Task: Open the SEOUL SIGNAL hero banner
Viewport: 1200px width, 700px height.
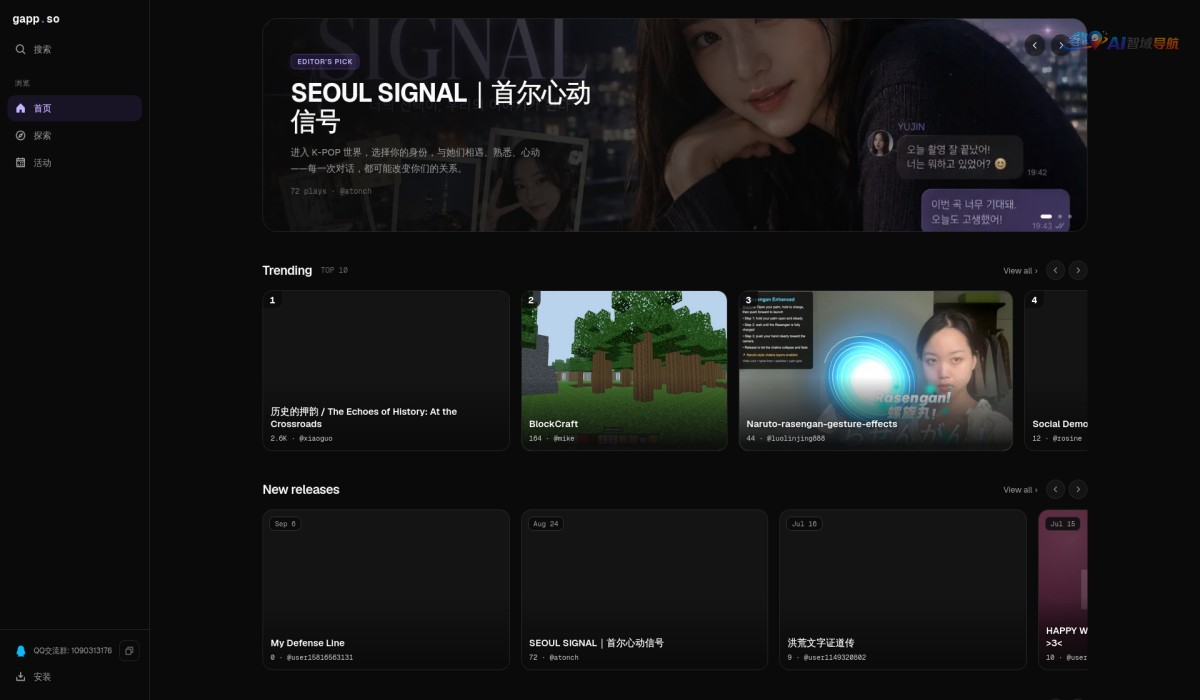Action: pyautogui.click(x=675, y=125)
